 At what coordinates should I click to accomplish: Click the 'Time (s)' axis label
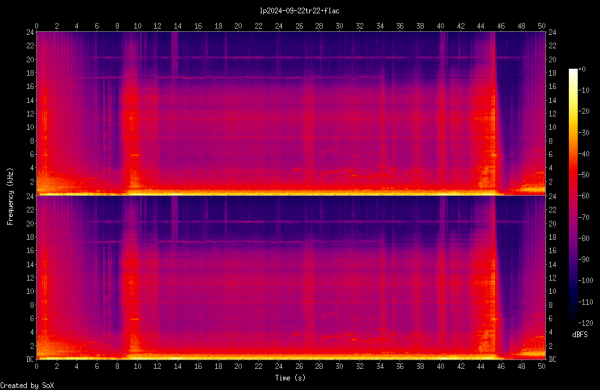tap(290, 378)
